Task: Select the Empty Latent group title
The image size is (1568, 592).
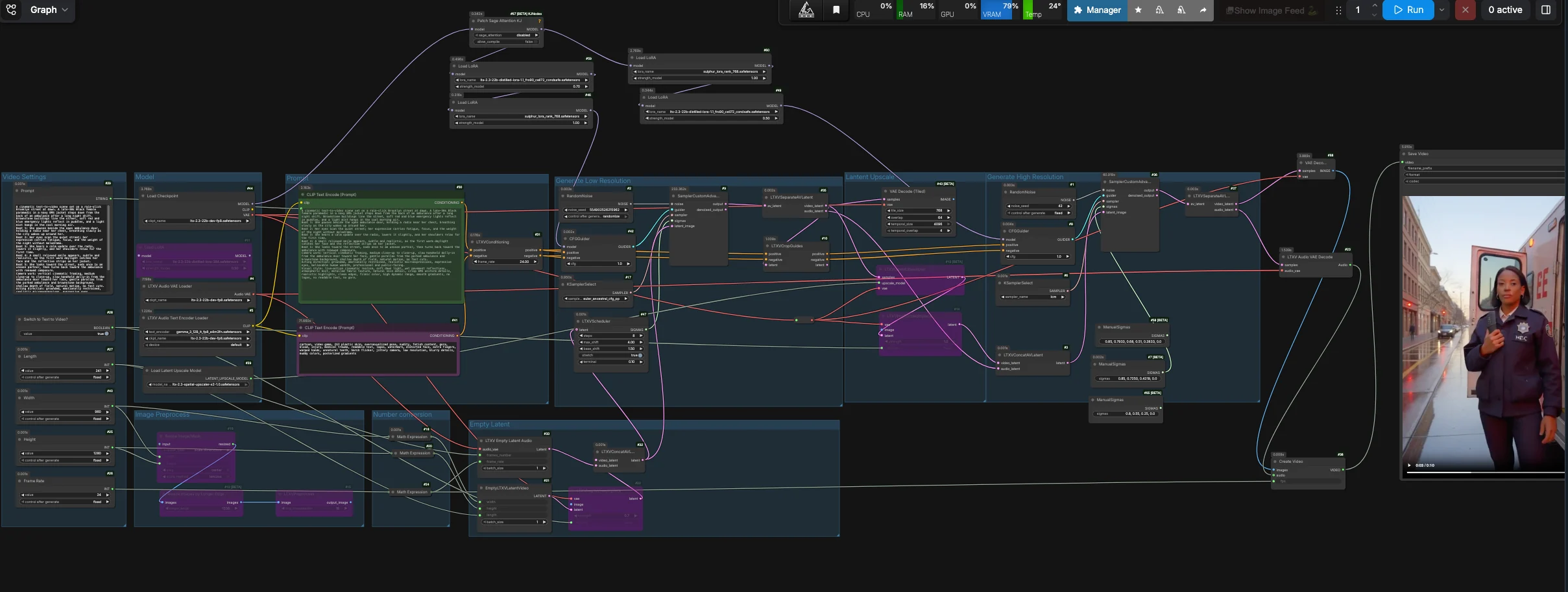Action: tap(490, 424)
